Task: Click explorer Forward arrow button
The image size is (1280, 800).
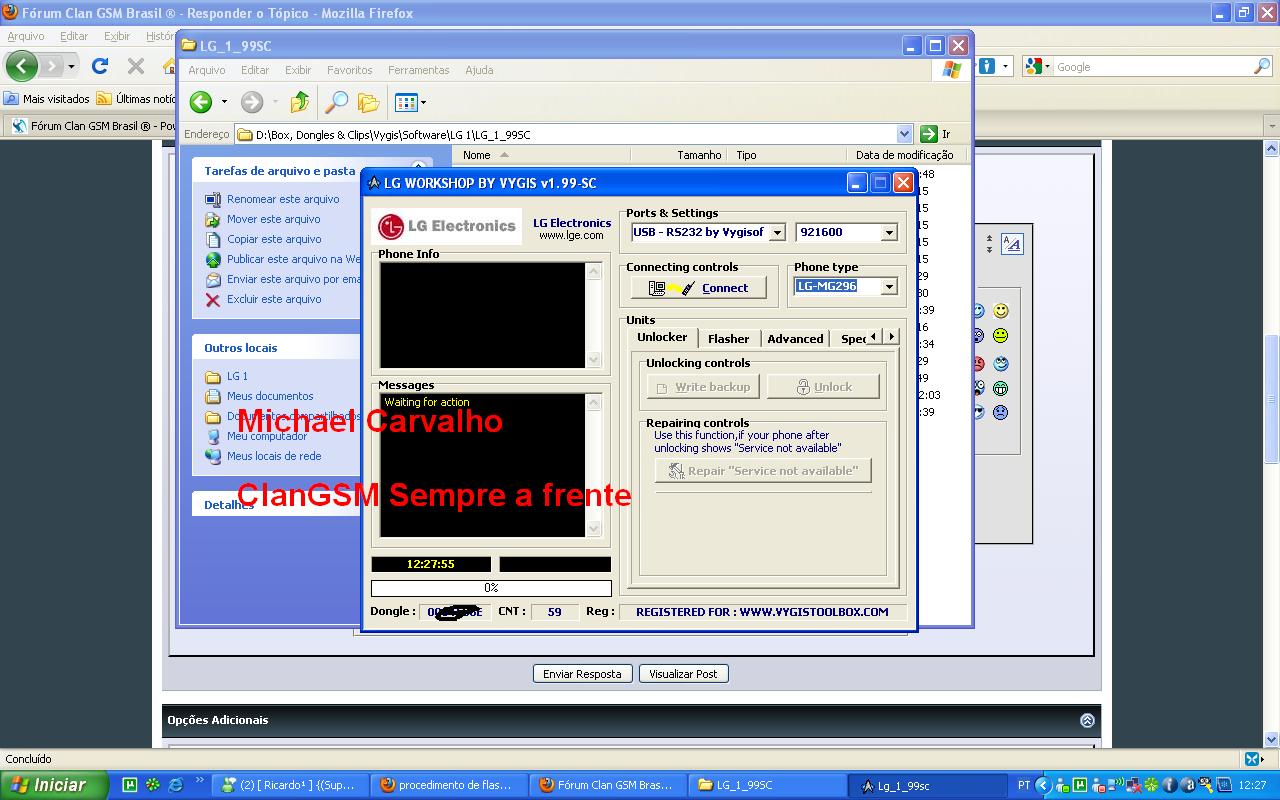Action: 252,102
